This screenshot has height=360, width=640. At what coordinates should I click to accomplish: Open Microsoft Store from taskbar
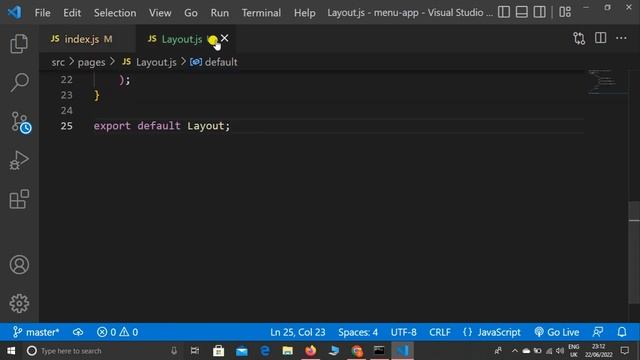click(218, 351)
